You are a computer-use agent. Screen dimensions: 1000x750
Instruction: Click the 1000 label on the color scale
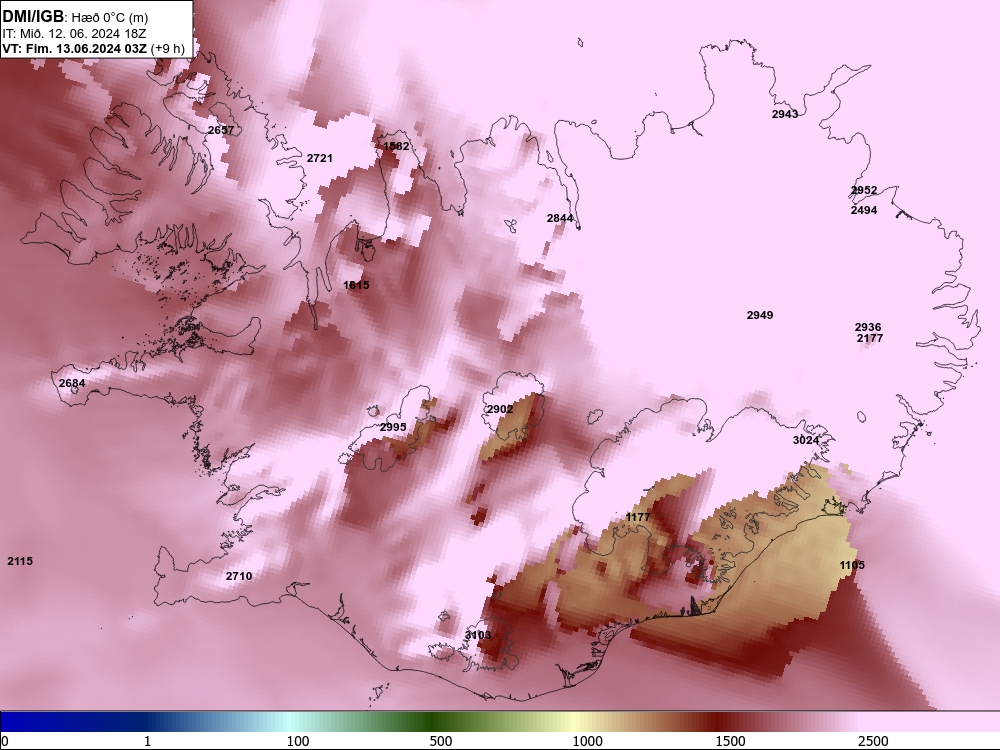(x=587, y=741)
